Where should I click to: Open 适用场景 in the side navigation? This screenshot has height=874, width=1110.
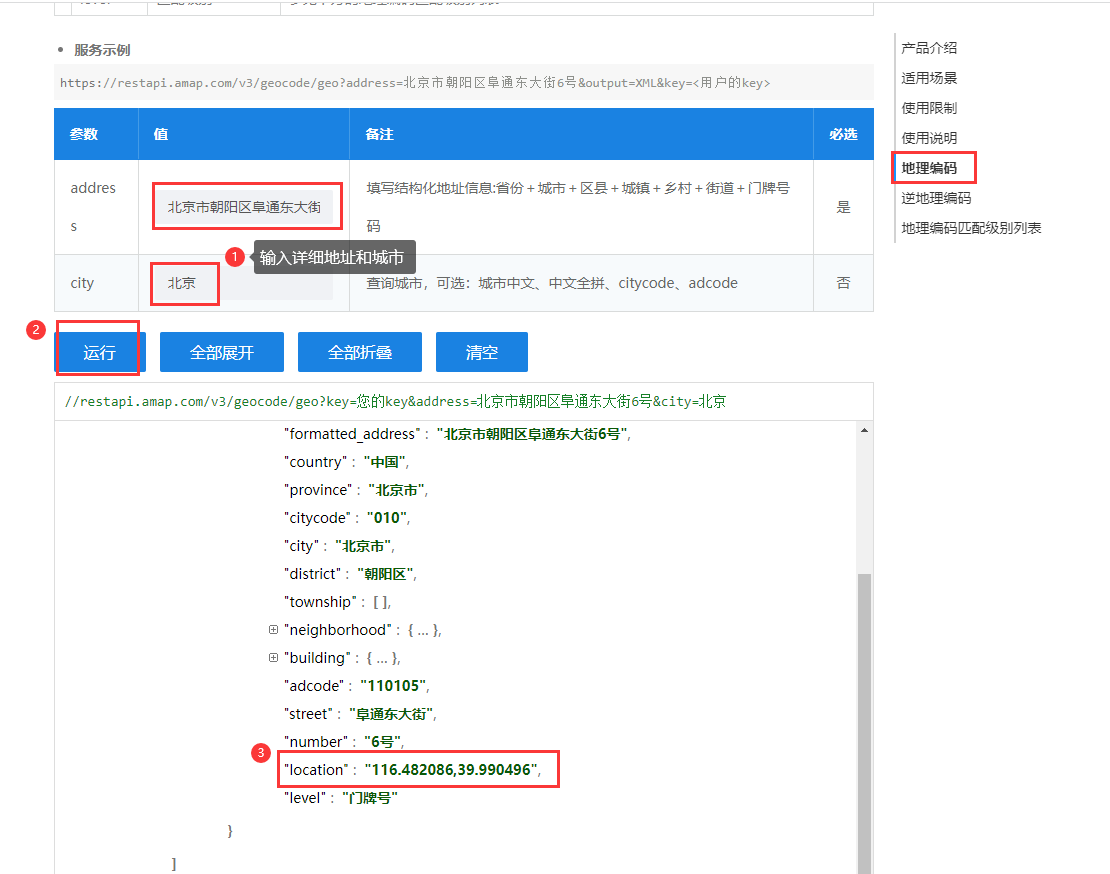pos(929,78)
